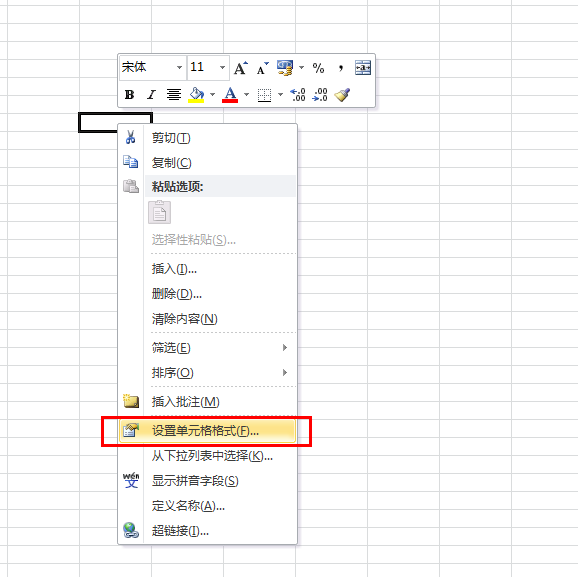Apply yellow fill color with paint bucket

[196, 95]
